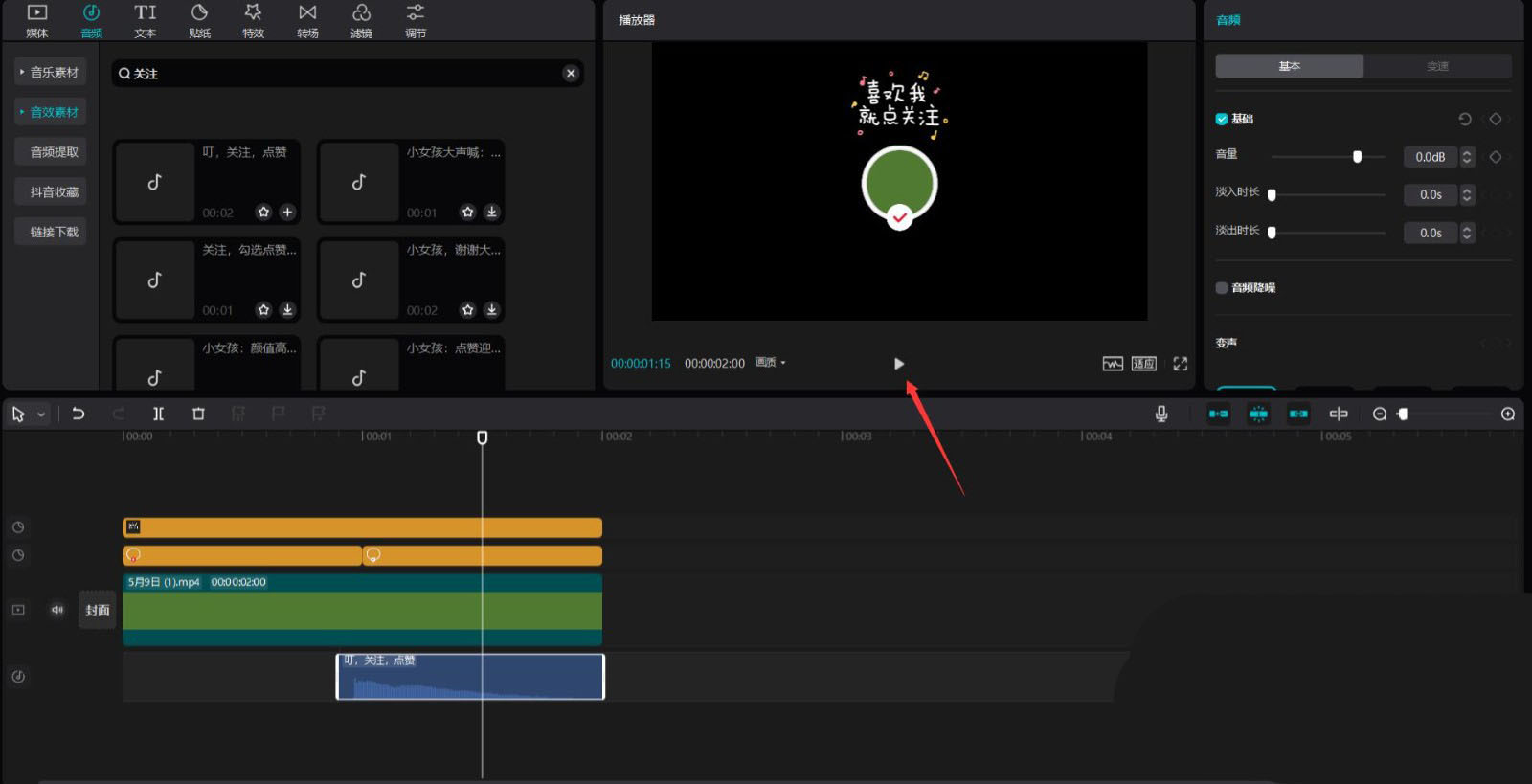Mute the main video track speaker icon
The image size is (1532, 784).
click(57, 610)
